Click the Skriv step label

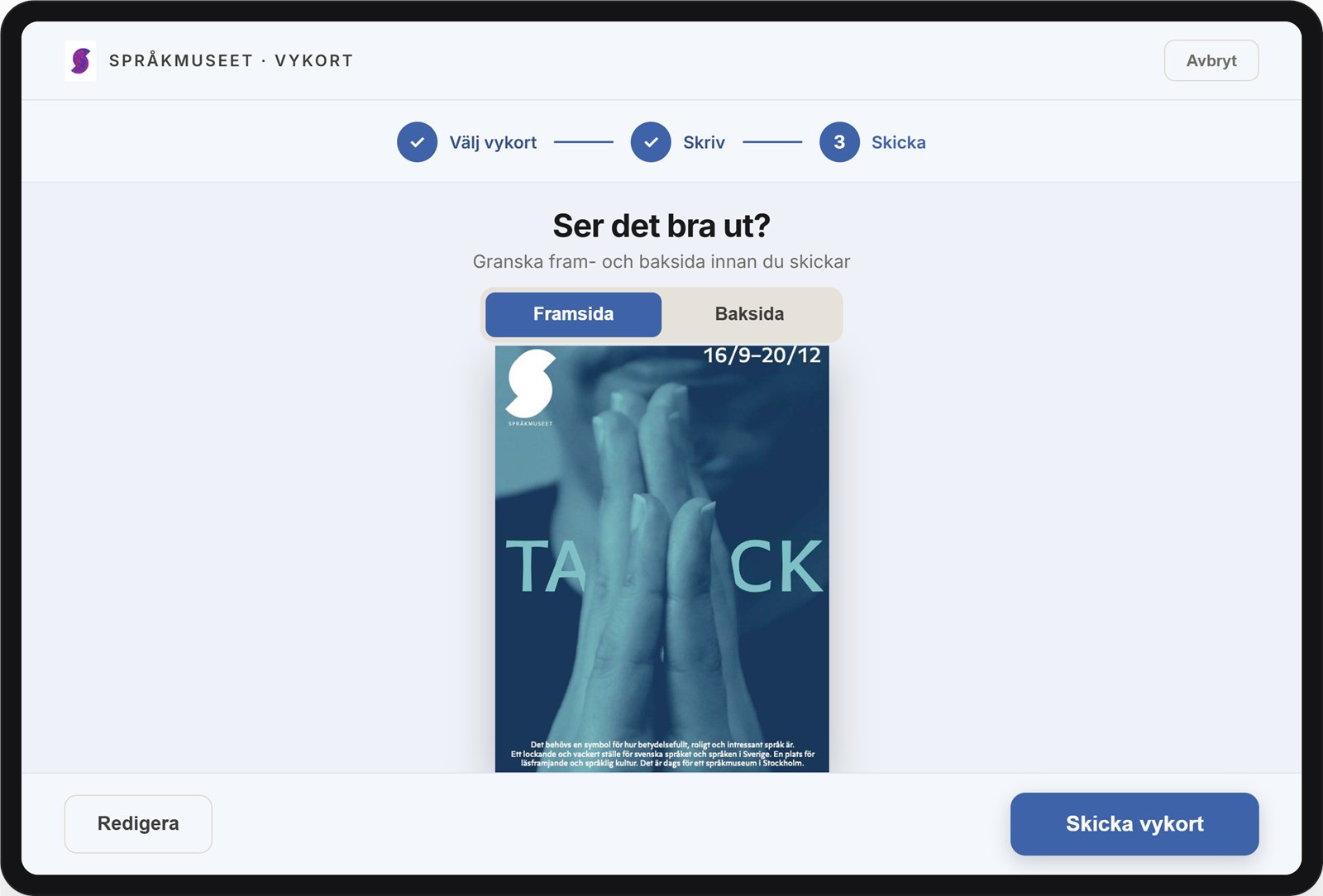tap(704, 142)
